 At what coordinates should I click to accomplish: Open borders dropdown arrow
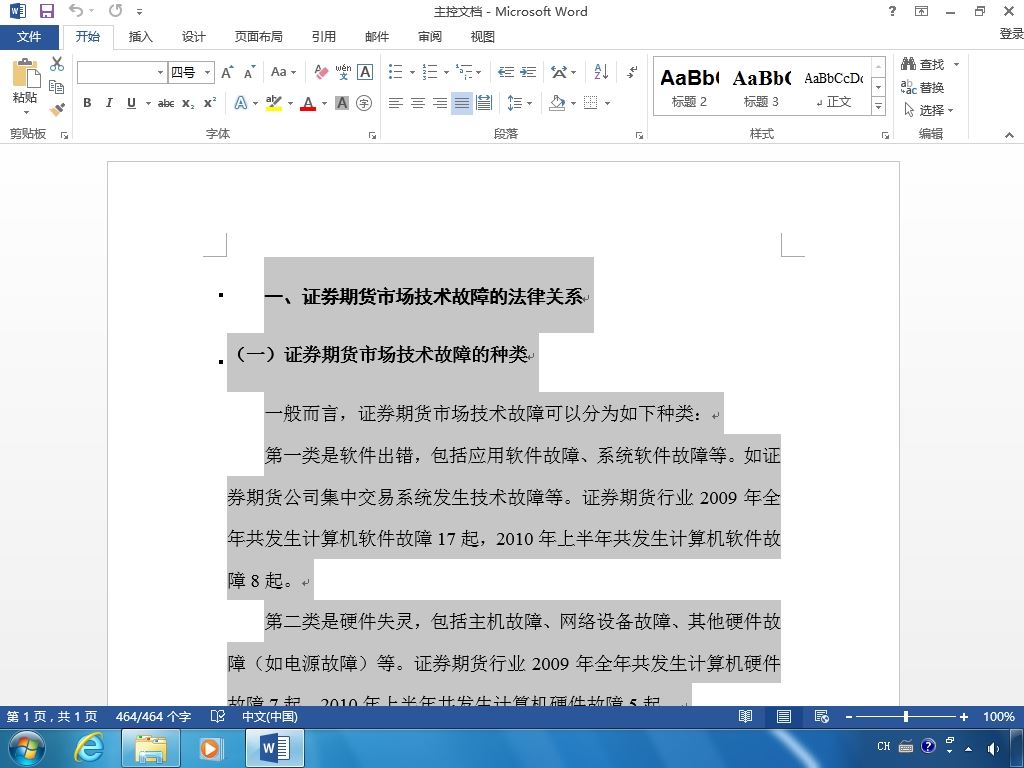click(607, 103)
